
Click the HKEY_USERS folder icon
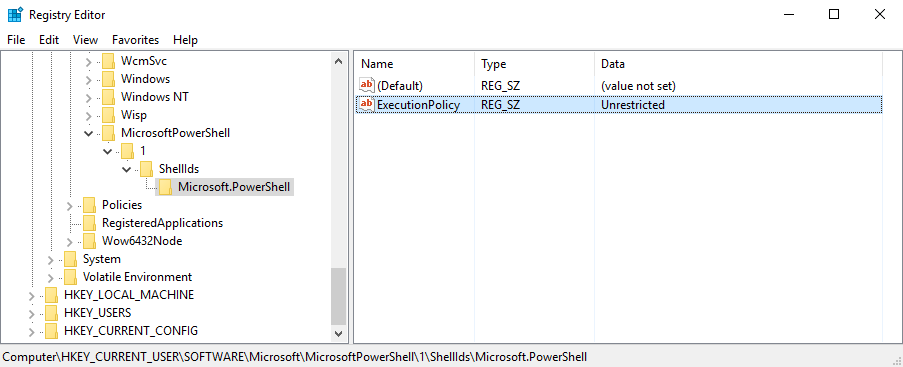51,313
